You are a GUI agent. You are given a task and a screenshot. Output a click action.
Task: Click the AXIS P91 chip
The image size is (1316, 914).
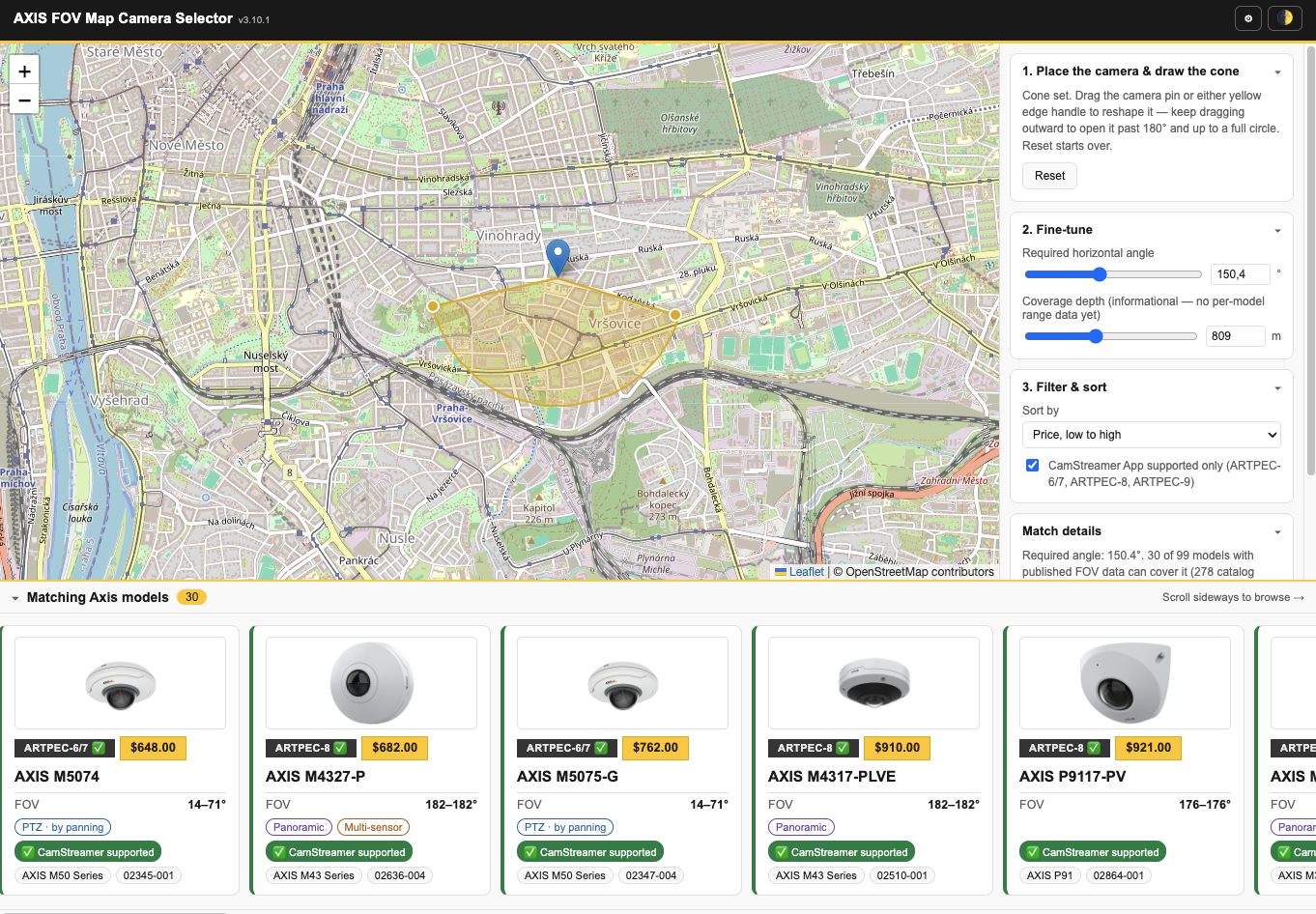[1050, 875]
